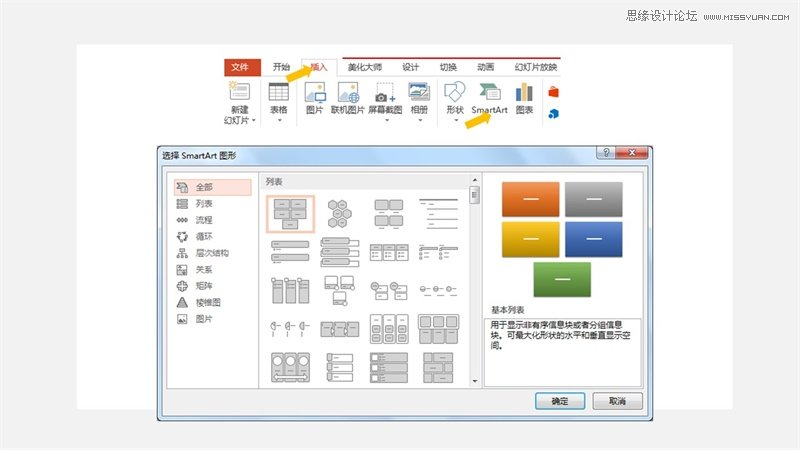Switch to the 设计 design tab
Screen dimensions: 800x450
(x=410, y=67)
